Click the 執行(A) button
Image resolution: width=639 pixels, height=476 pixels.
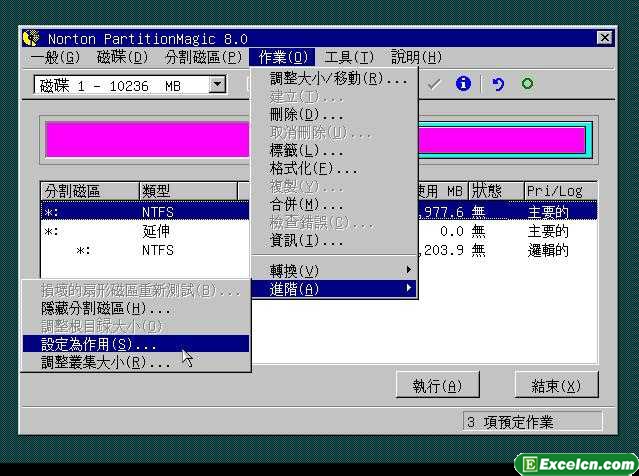(437, 385)
